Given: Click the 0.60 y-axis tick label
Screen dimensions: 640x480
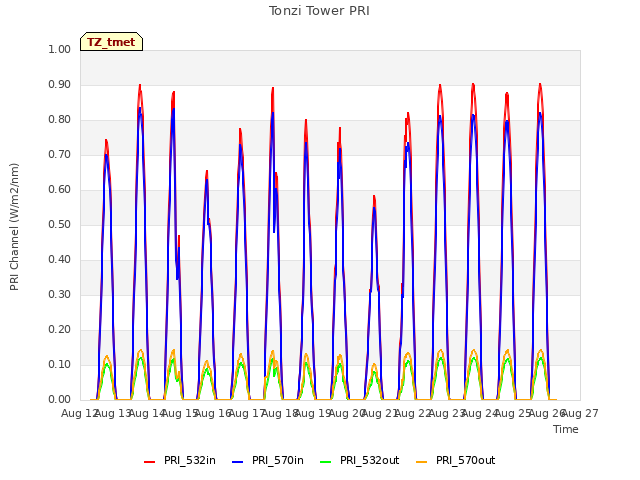Looking at the screenshot, I should click(60, 189).
